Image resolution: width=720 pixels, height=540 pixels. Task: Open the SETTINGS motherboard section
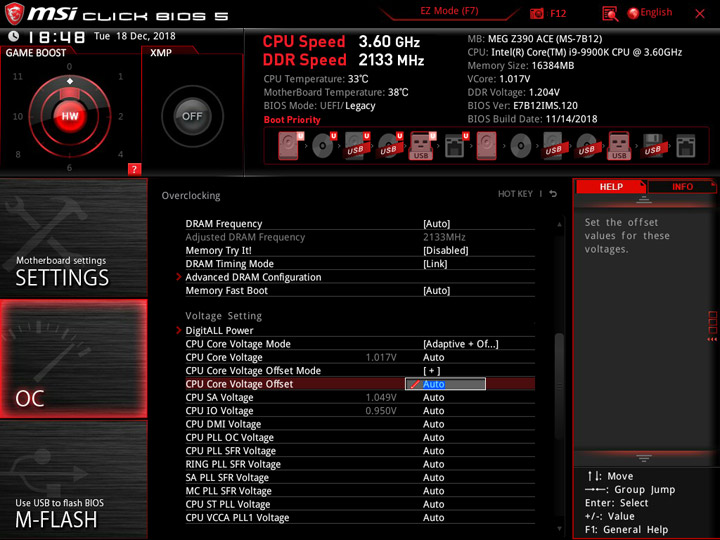pos(73,238)
